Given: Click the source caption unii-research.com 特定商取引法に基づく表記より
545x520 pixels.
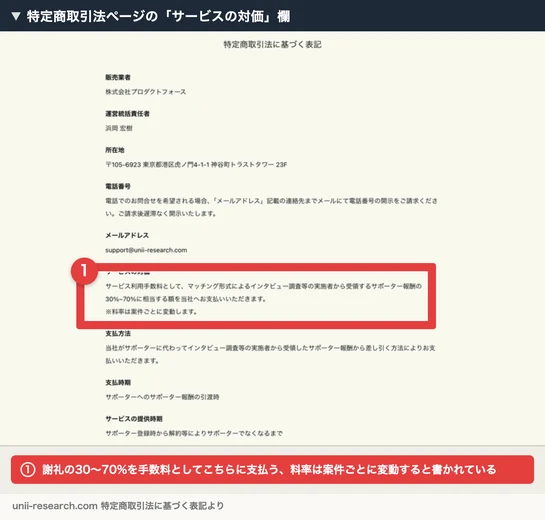Looking at the screenshot, I should tap(118, 506).
